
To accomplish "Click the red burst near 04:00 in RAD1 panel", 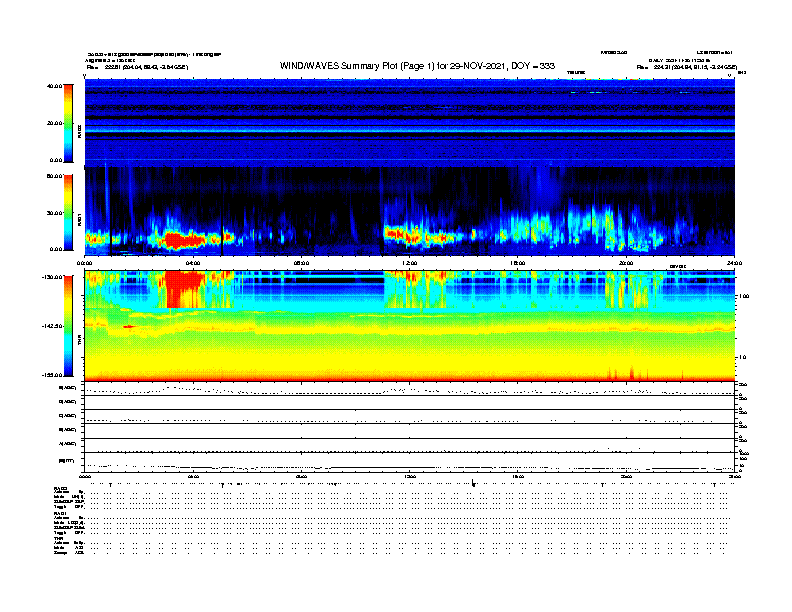I will pos(183,240).
